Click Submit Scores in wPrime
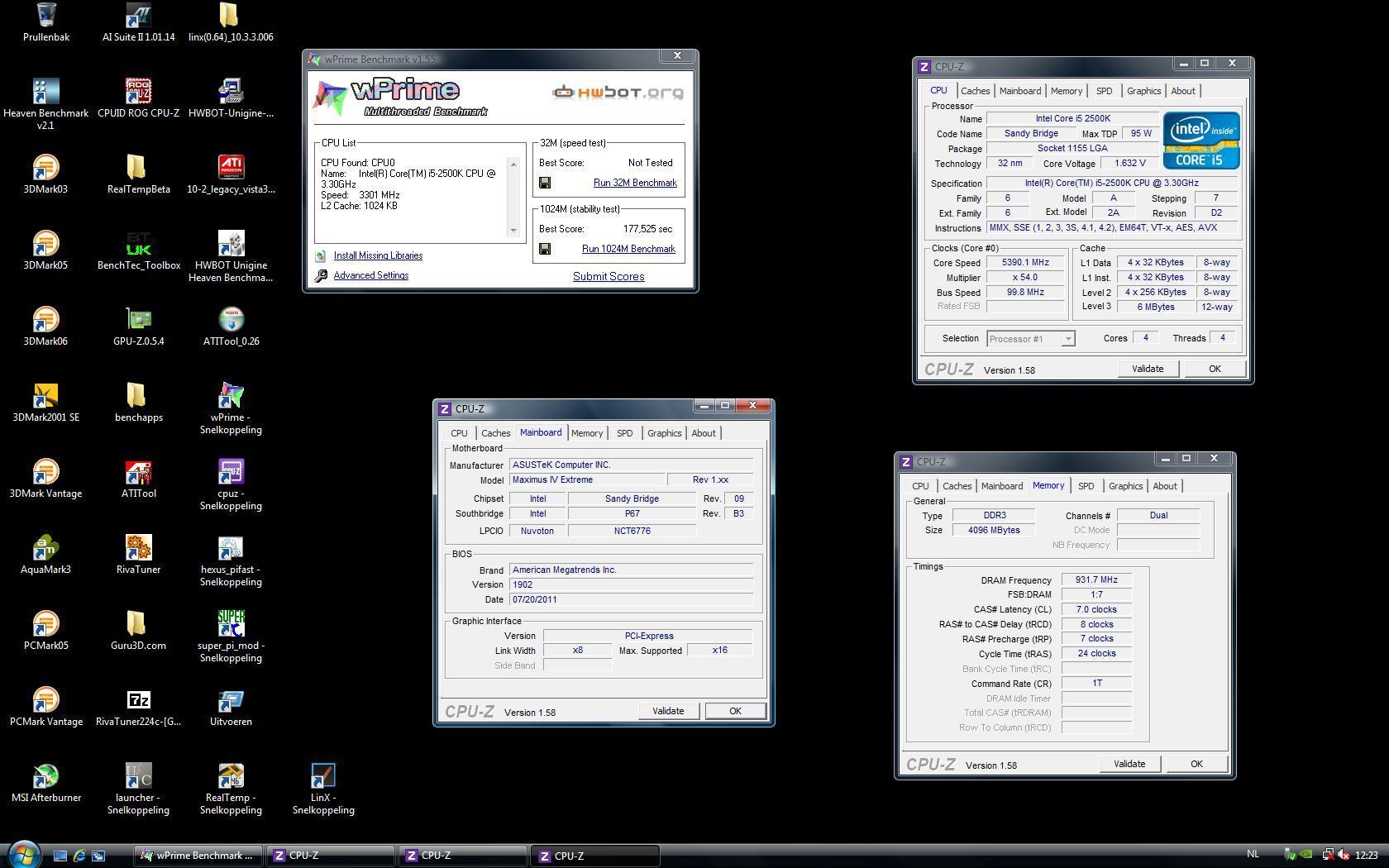The height and width of the screenshot is (868, 1389). coord(609,277)
